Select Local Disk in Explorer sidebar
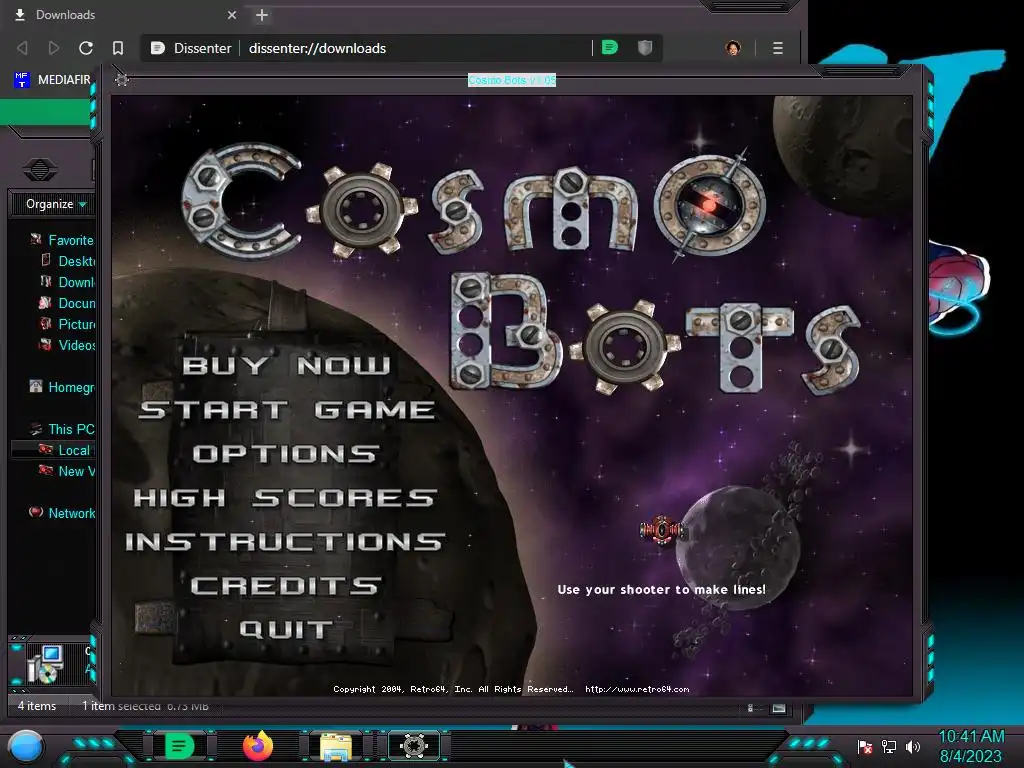Viewport: 1024px width, 768px height. [64, 449]
